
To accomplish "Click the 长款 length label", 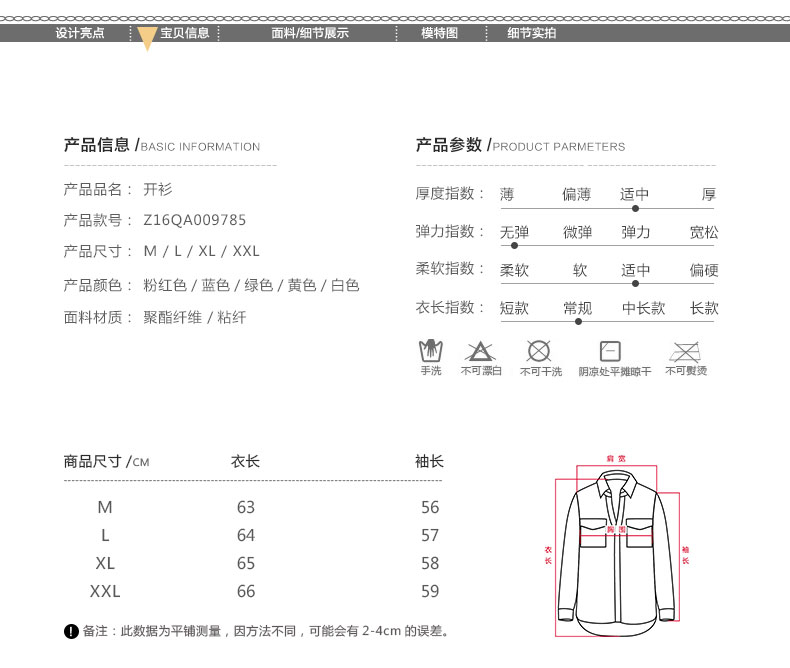I will point(704,308).
